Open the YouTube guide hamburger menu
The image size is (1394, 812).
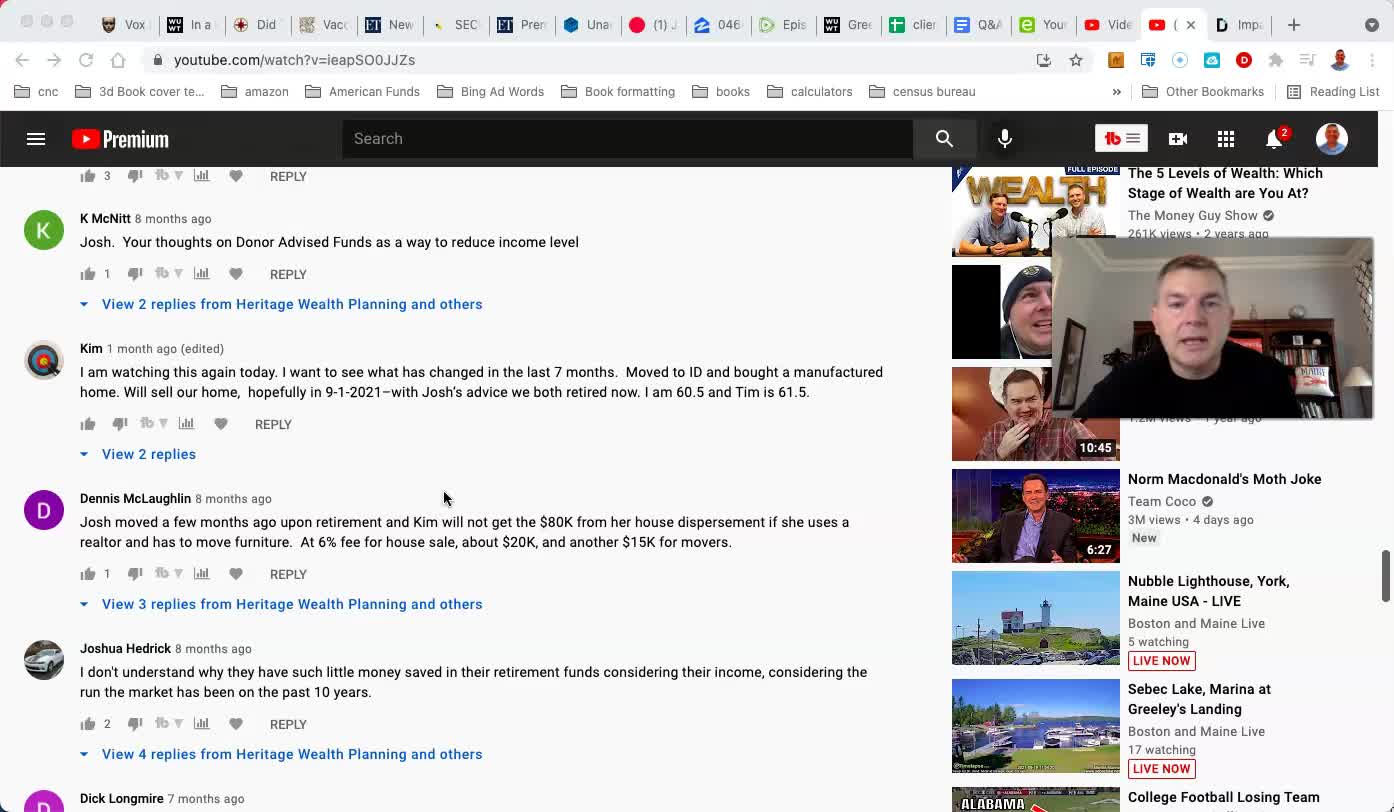36,139
